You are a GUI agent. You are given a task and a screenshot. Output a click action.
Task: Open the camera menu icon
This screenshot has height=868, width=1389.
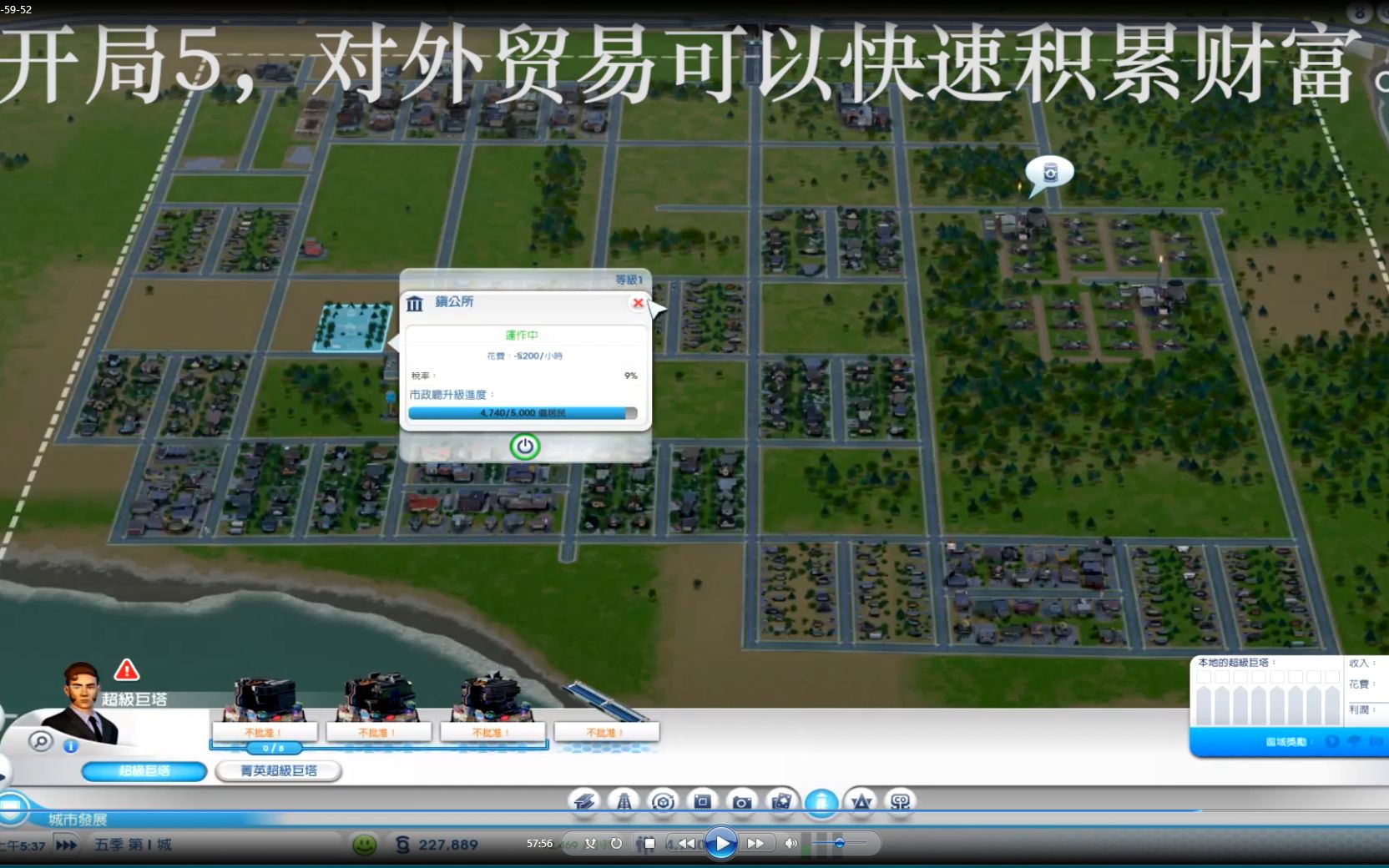tap(741, 802)
